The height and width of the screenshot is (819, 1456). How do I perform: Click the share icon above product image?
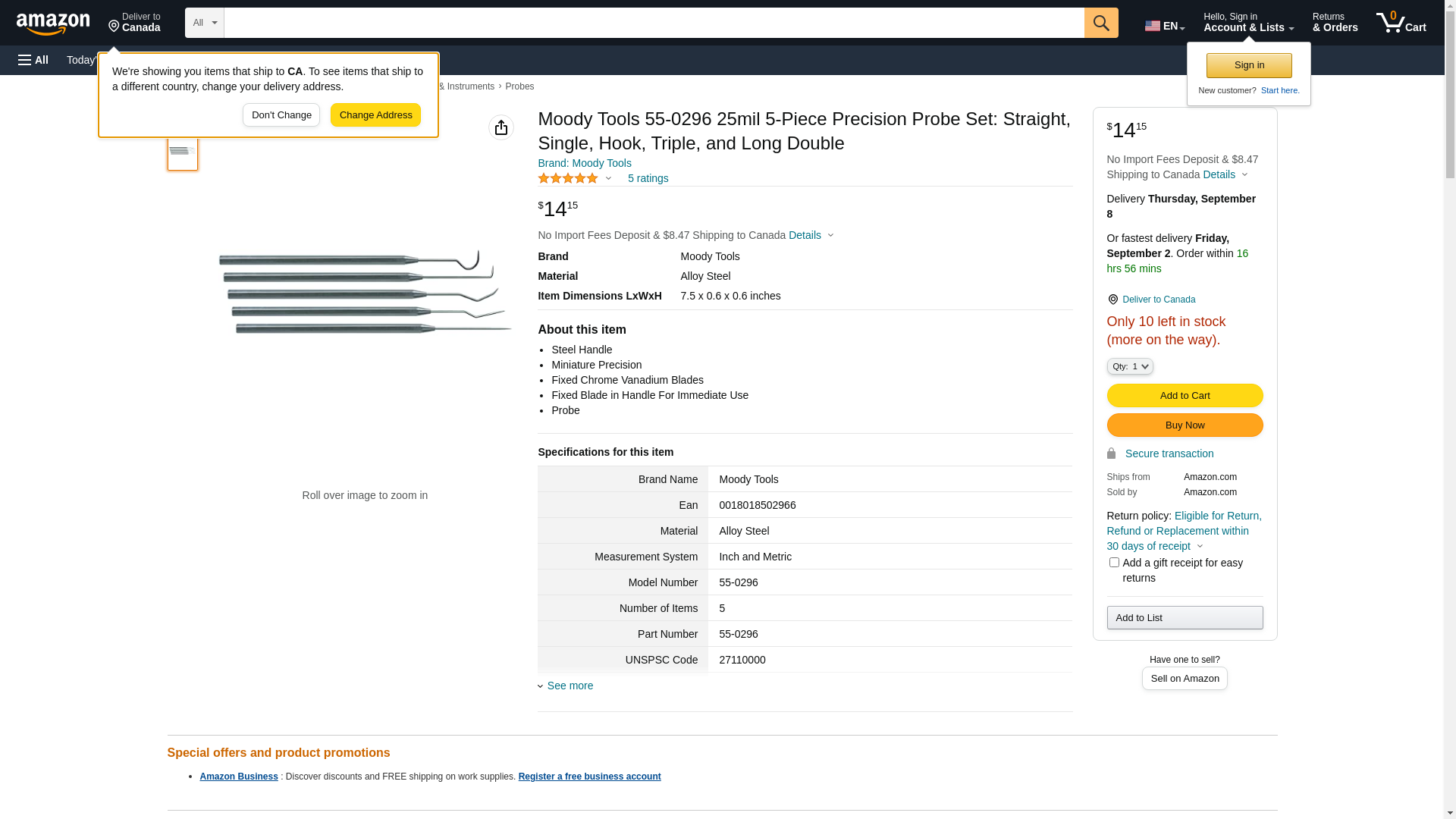coord(500,127)
